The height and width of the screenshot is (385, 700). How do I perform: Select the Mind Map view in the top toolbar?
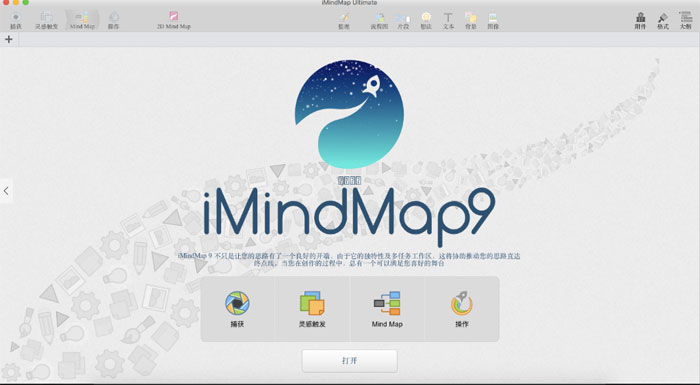pos(82,20)
